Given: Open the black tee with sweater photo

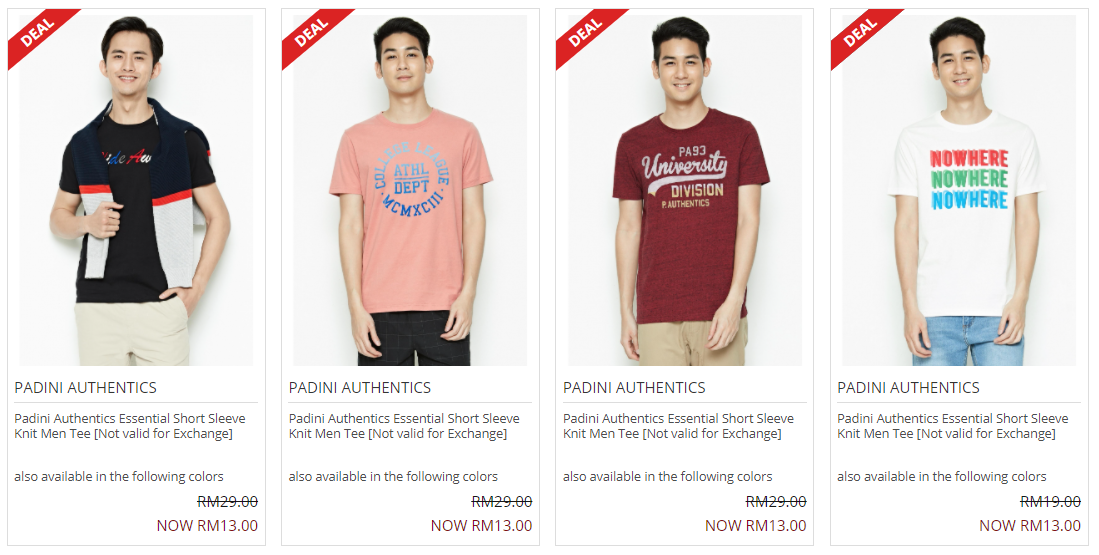Looking at the screenshot, I should (137, 190).
